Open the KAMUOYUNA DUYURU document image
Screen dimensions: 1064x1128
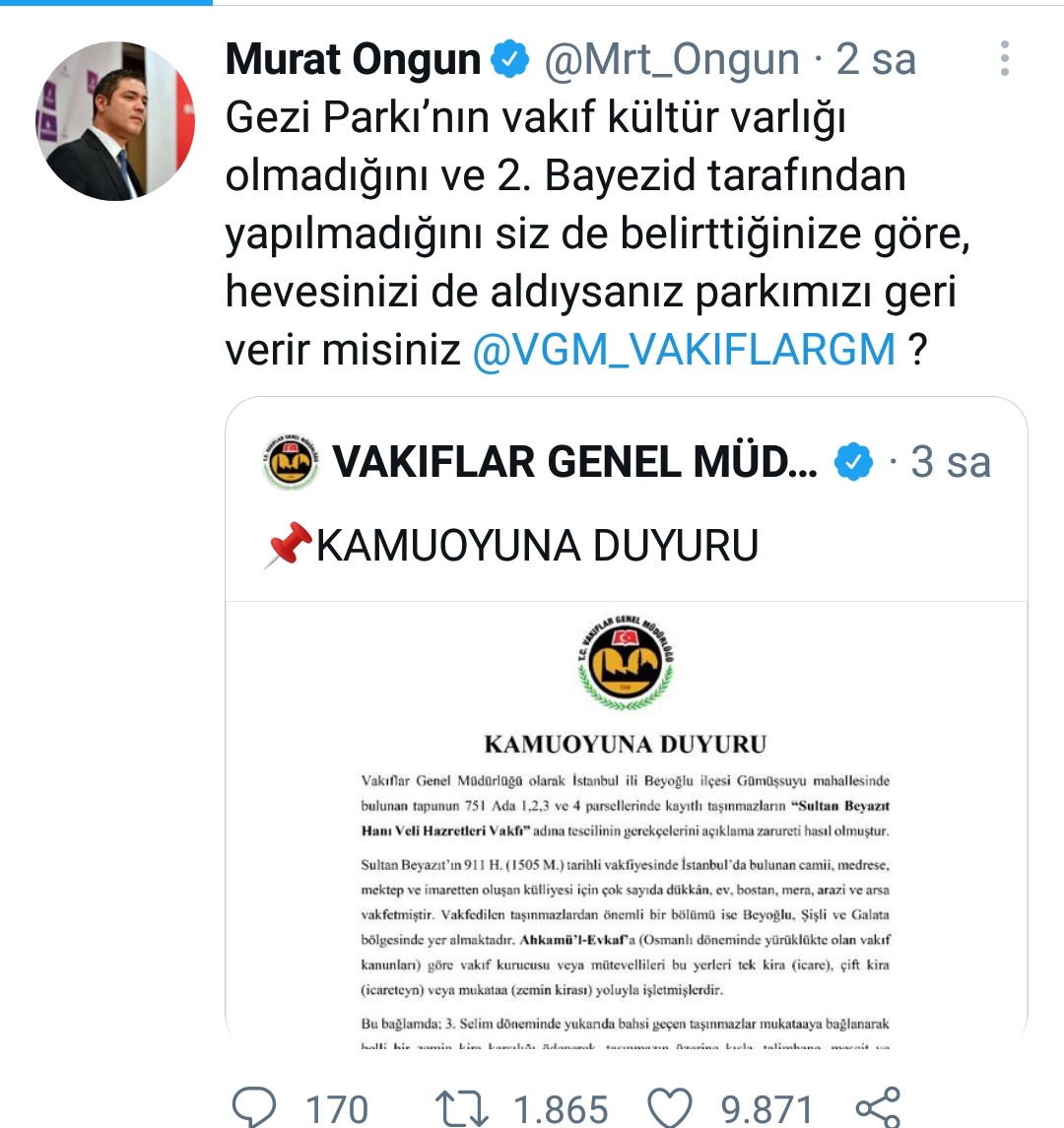point(627,826)
